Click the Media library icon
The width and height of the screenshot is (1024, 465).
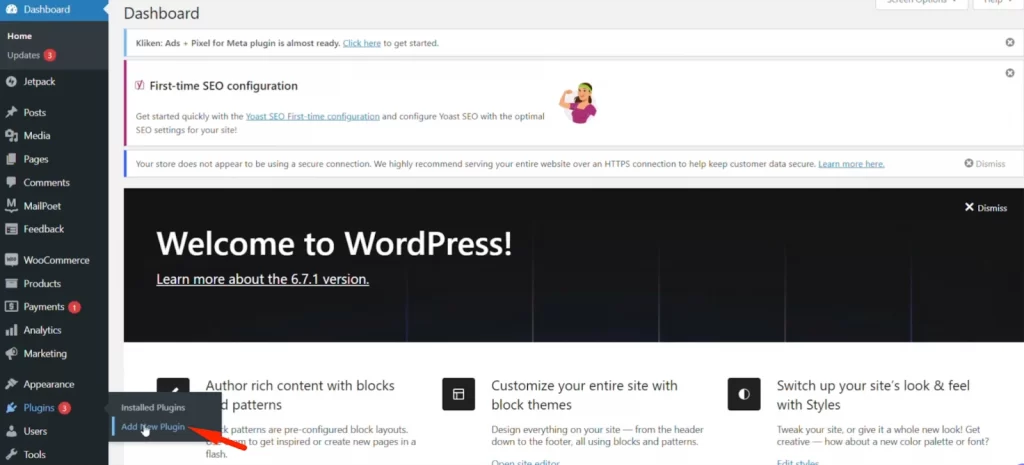[x=11, y=136]
